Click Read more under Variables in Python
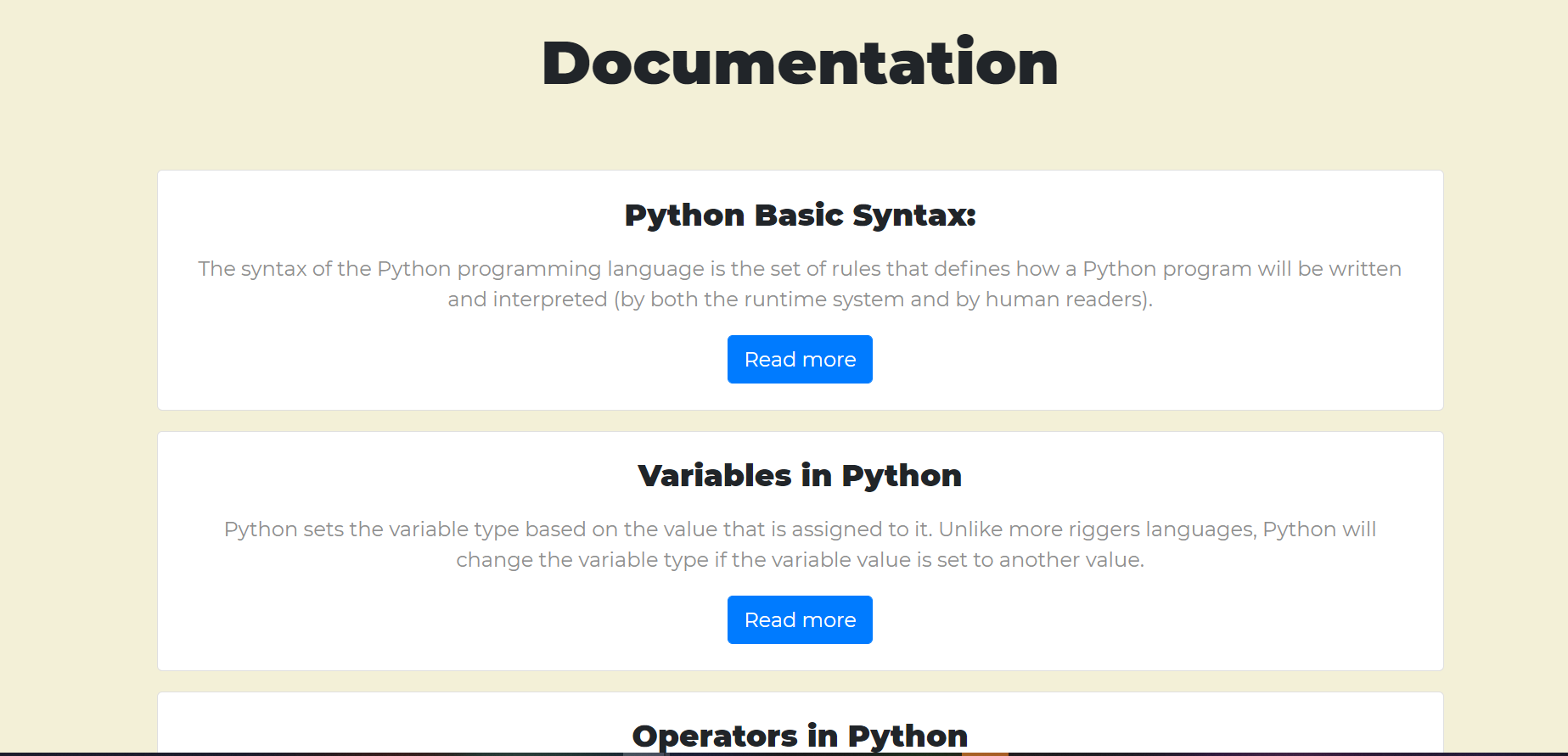The image size is (1568, 756). point(800,619)
